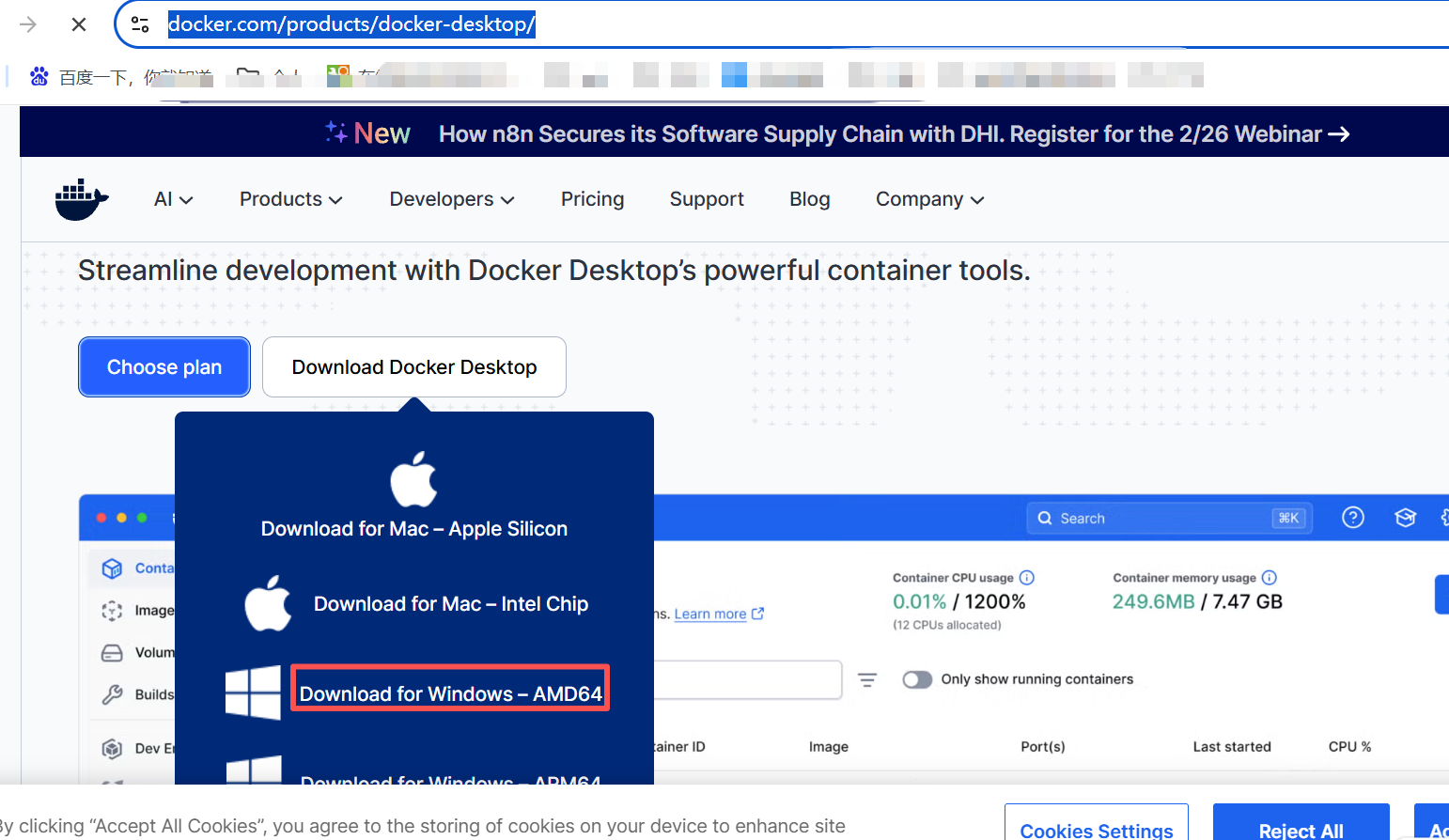Image resolution: width=1449 pixels, height=840 pixels.
Task: Click the Windows logo next to AMD64 download
Action: pos(253,693)
